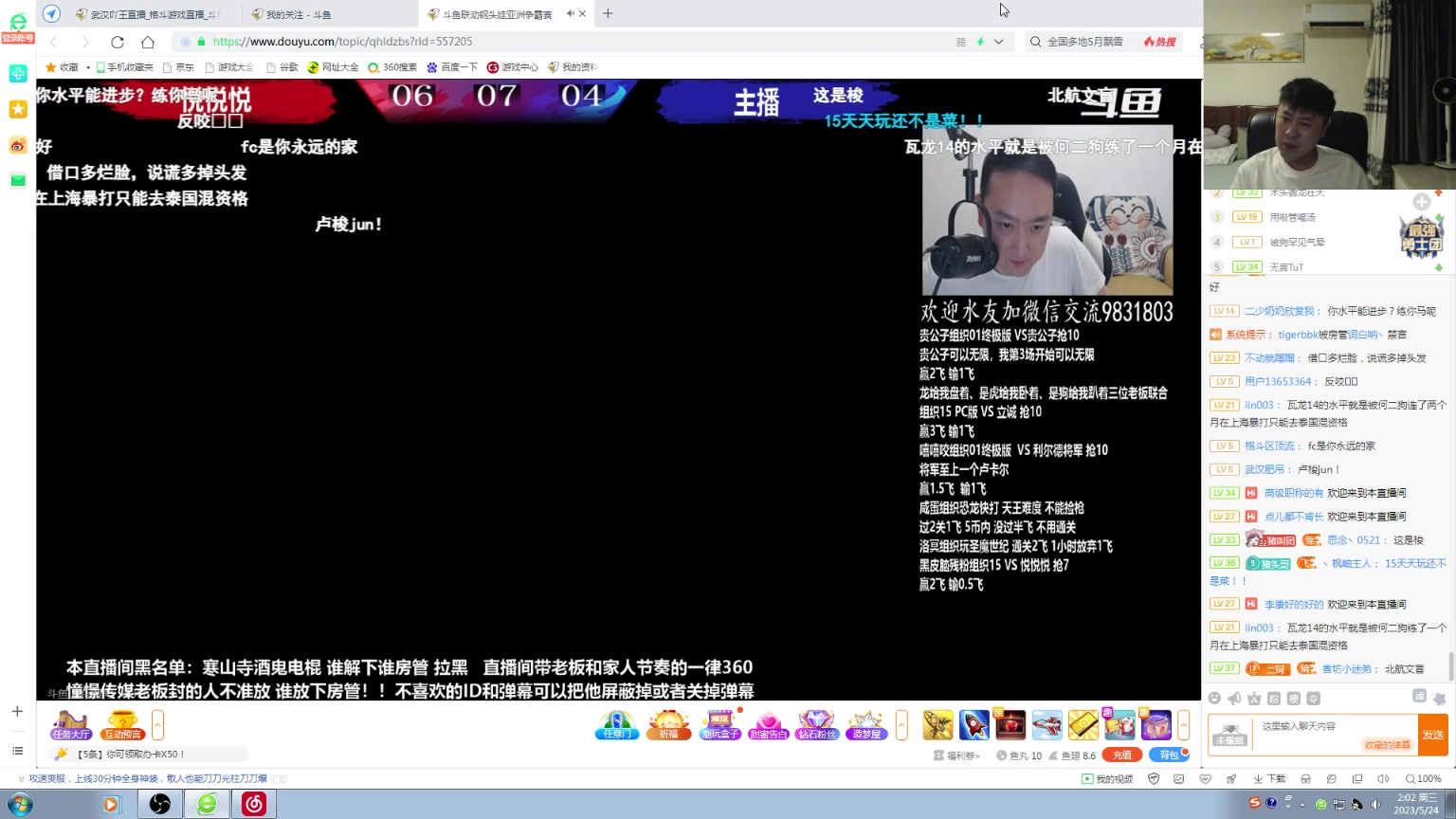Viewport: 1456px width, 819px height.
Task: Open NetEase Cloud Music from taskbar
Action: point(254,804)
